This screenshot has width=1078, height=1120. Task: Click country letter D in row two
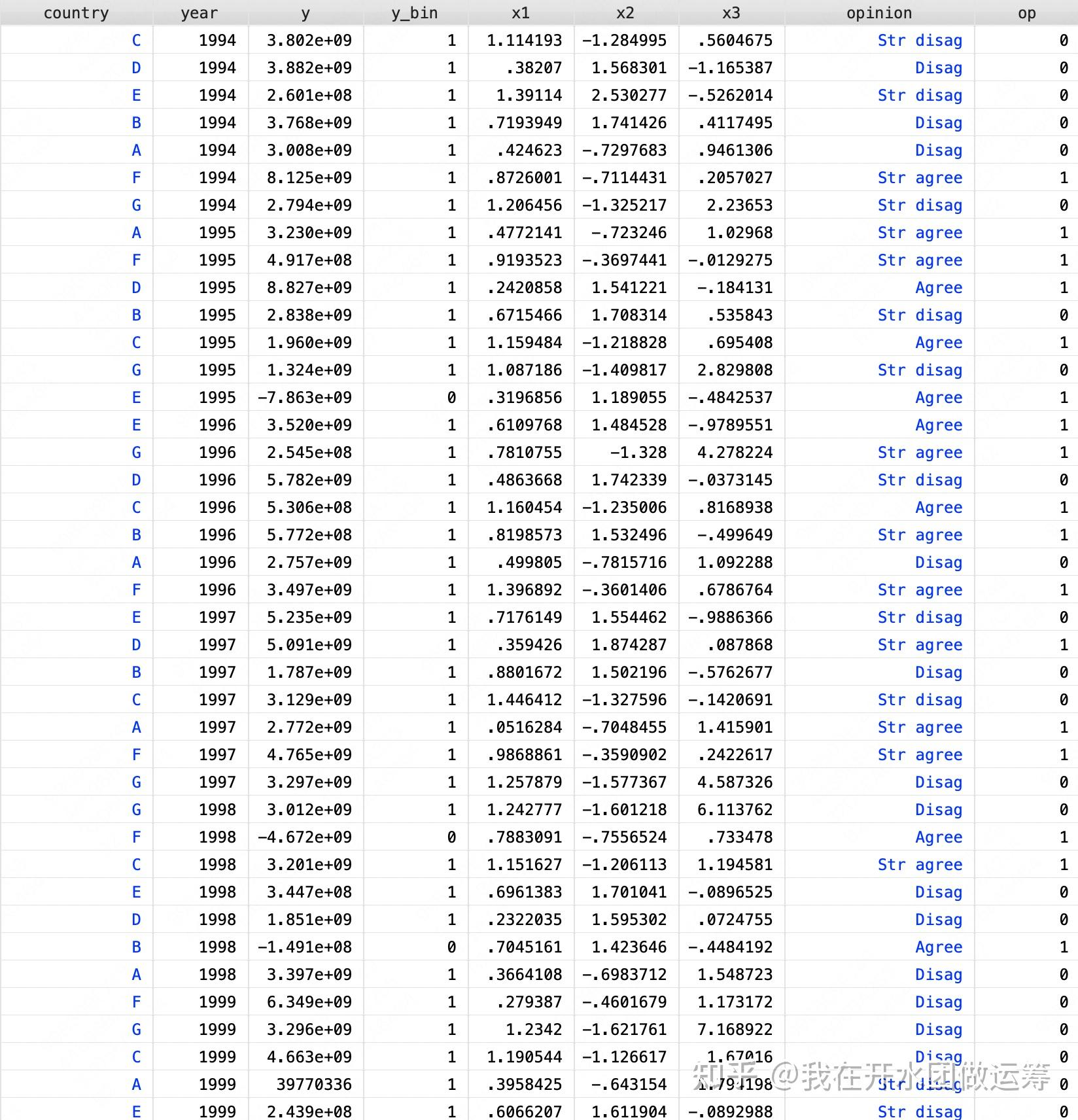[x=137, y=67]
